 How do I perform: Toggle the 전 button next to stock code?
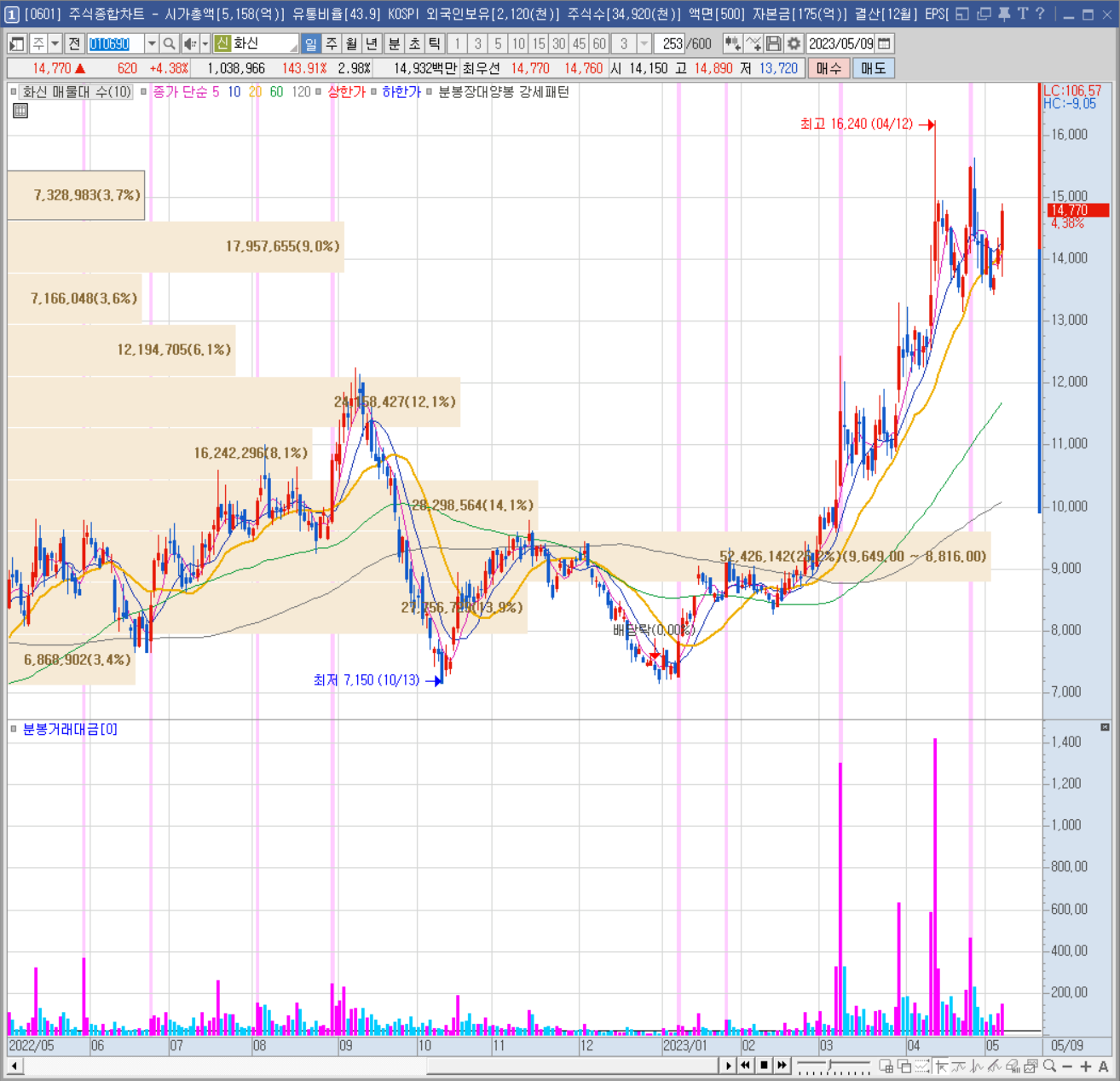(x=74, y=43)
